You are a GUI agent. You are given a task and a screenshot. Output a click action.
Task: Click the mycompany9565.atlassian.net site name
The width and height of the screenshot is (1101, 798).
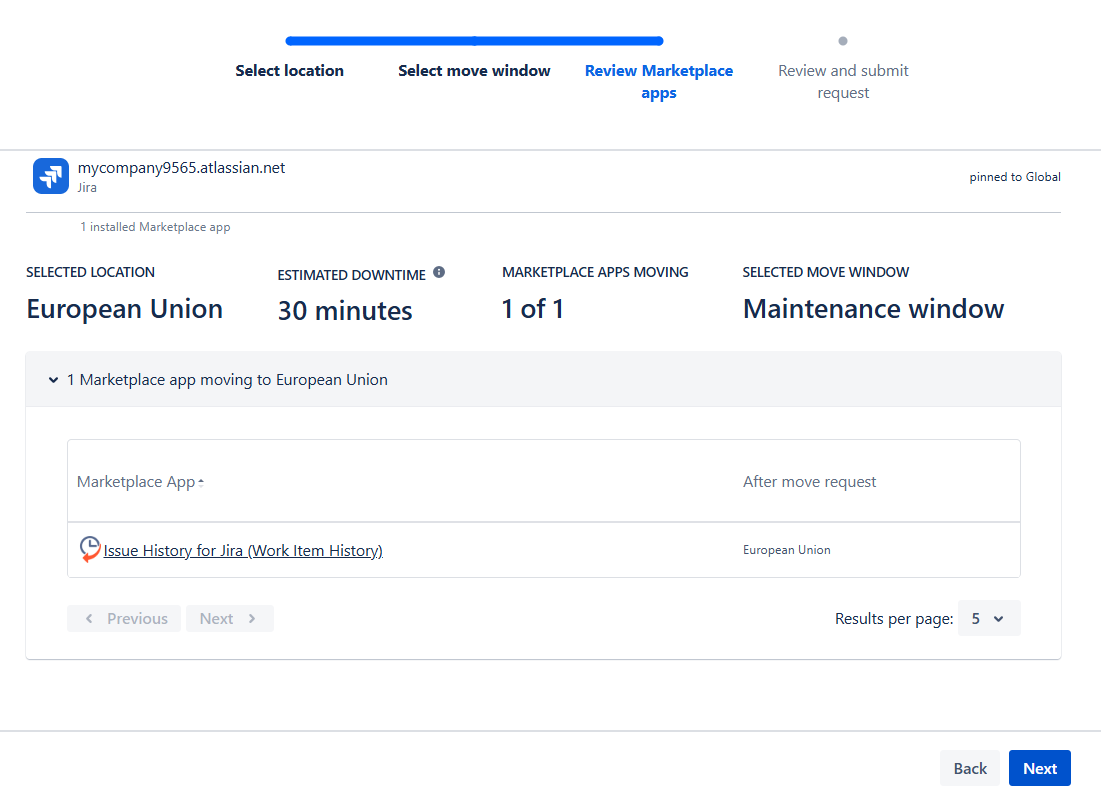pyautogui.click(x=181, y=168)
